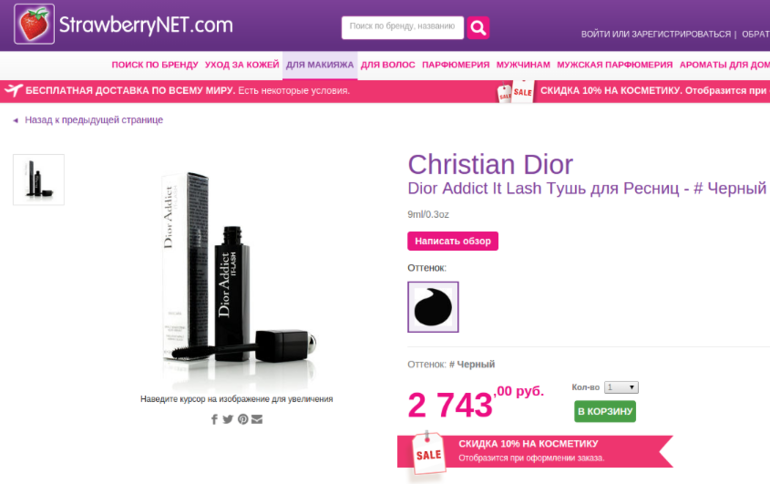The image size is (770, 484).
Task: Click the mascara product thumbnail
Action: (39, 180)
